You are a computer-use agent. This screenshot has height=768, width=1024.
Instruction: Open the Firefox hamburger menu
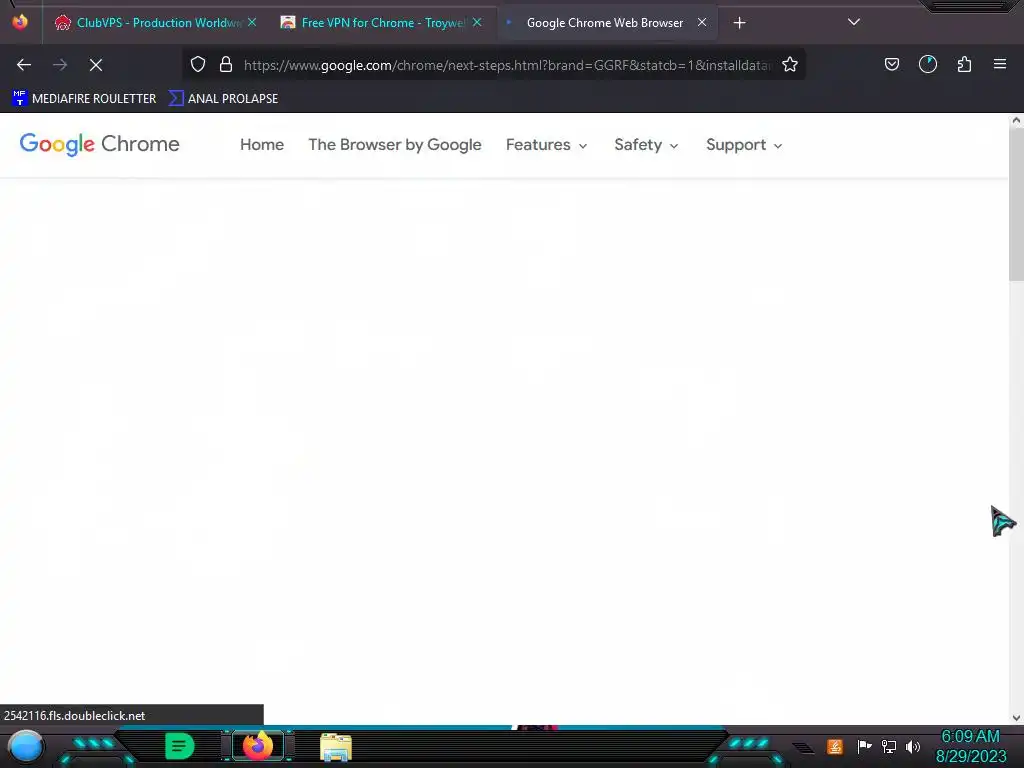point(1000,65)
